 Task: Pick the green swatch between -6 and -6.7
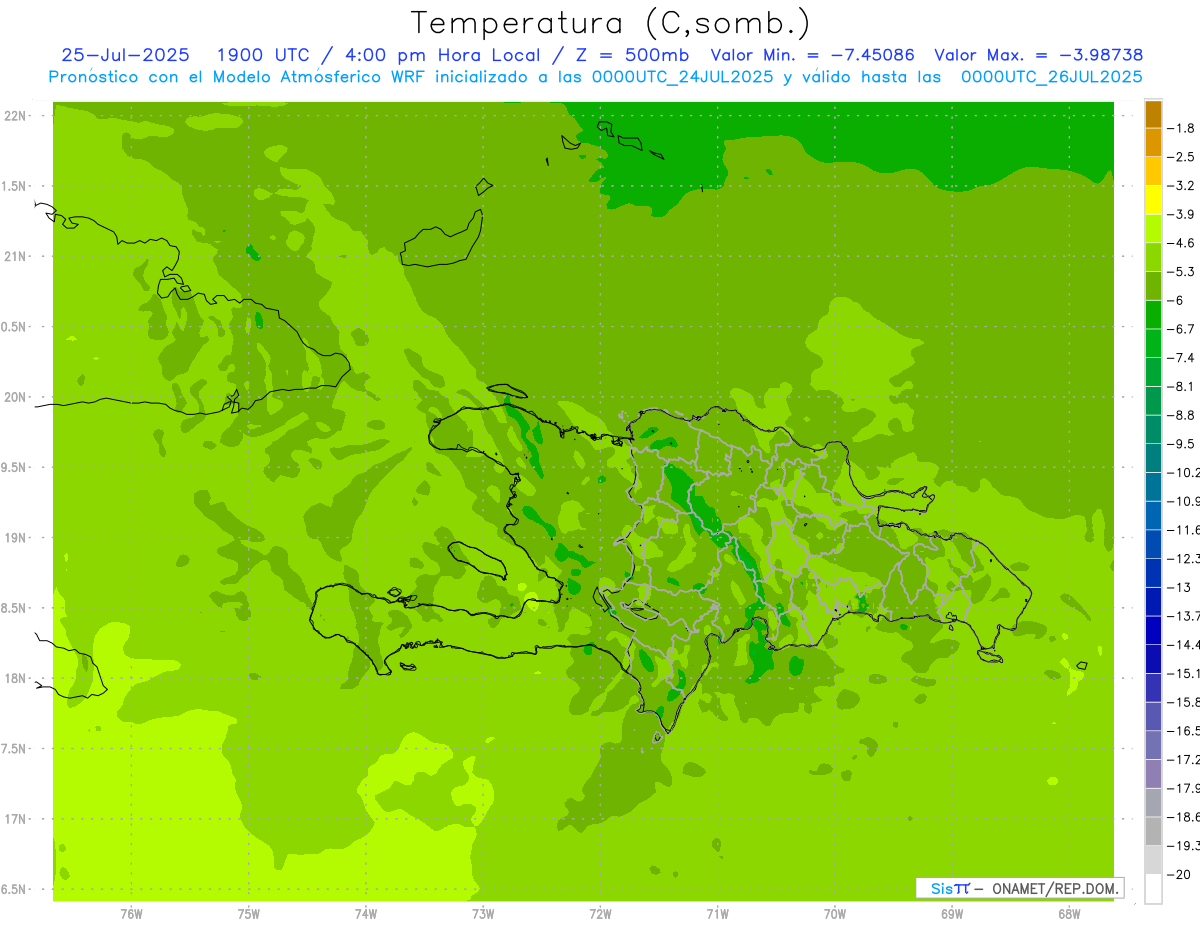[x=1154, y=315]
